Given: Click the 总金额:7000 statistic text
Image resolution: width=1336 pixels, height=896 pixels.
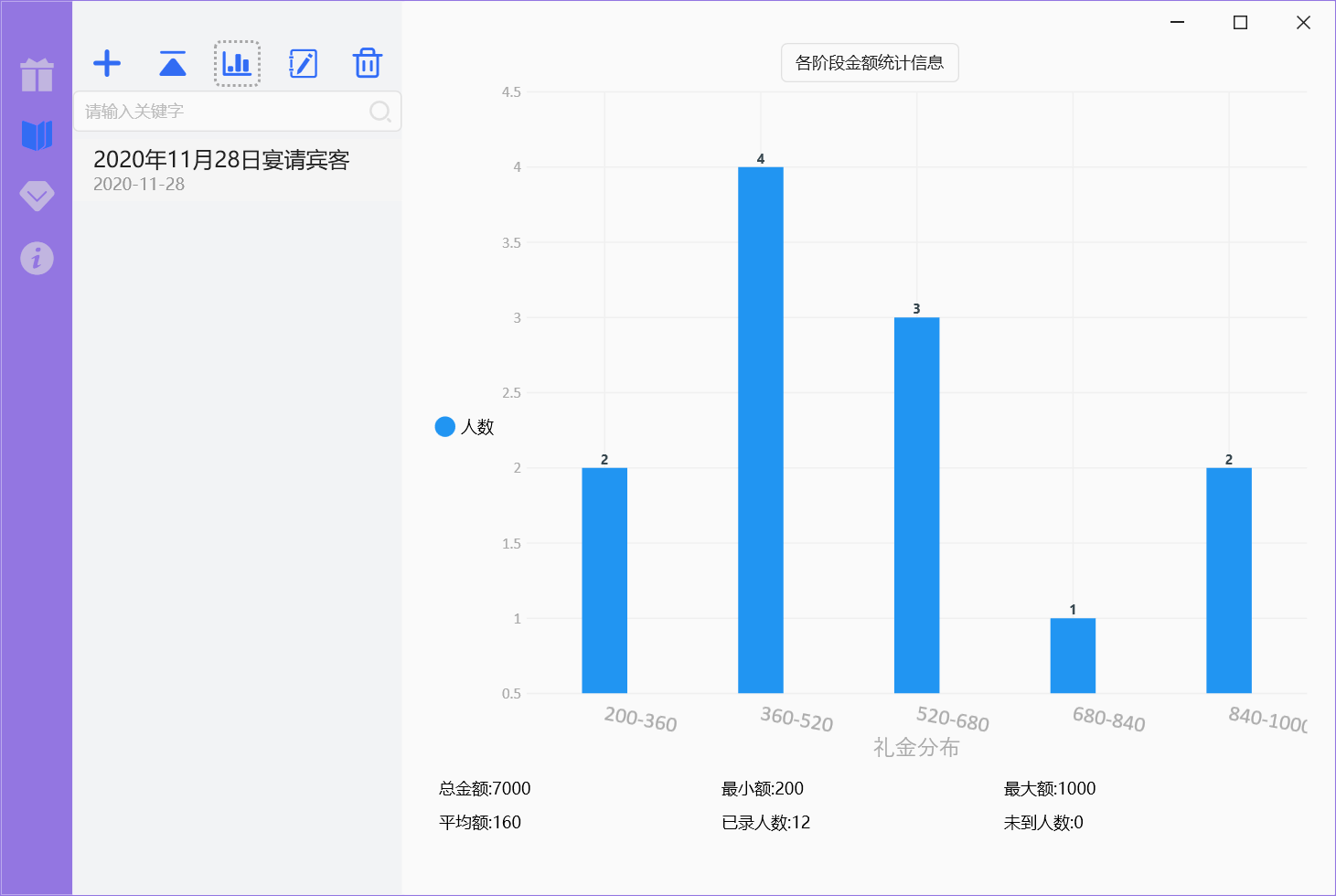Looking at the screenshot, I should coord(486,788).
